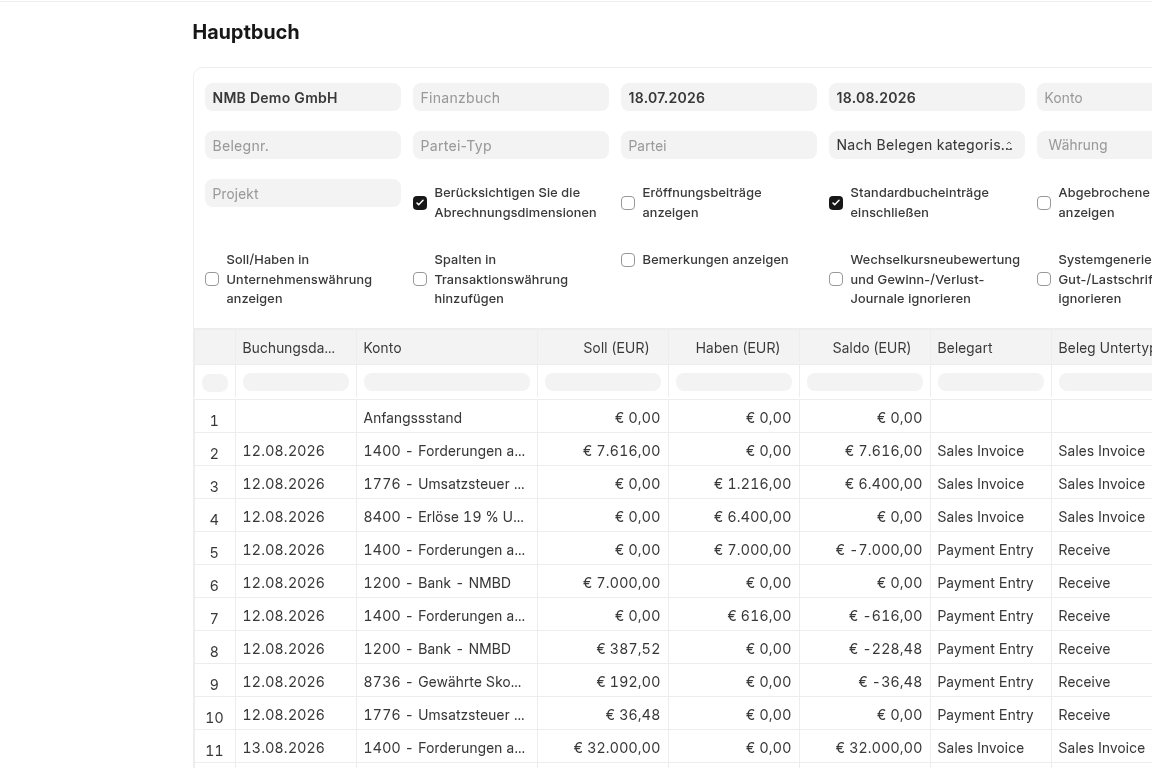Open the Nach Belegen kategorisieren dropdown
Image resolution: width=1152 pixels, height=768 pixels.
(926, 145)
